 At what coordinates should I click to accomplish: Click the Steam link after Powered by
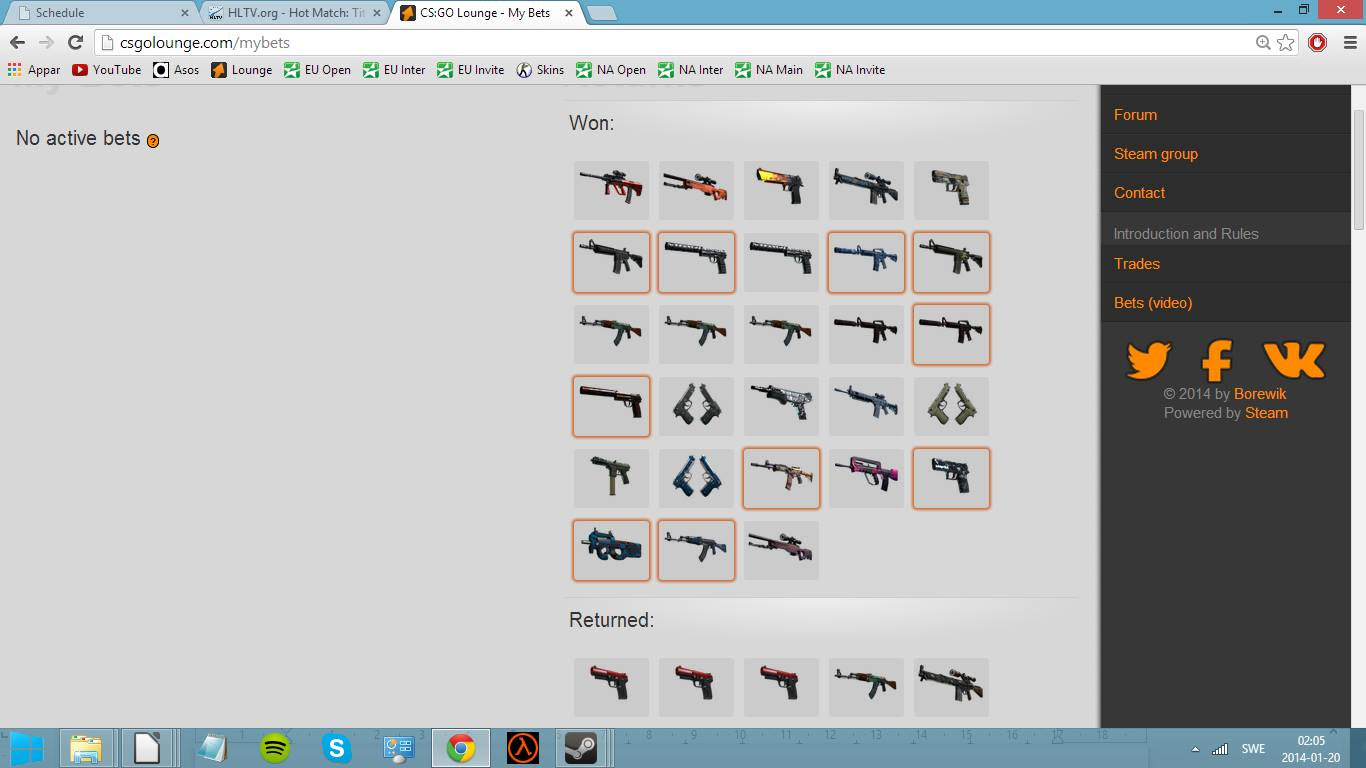[1266, 413]
